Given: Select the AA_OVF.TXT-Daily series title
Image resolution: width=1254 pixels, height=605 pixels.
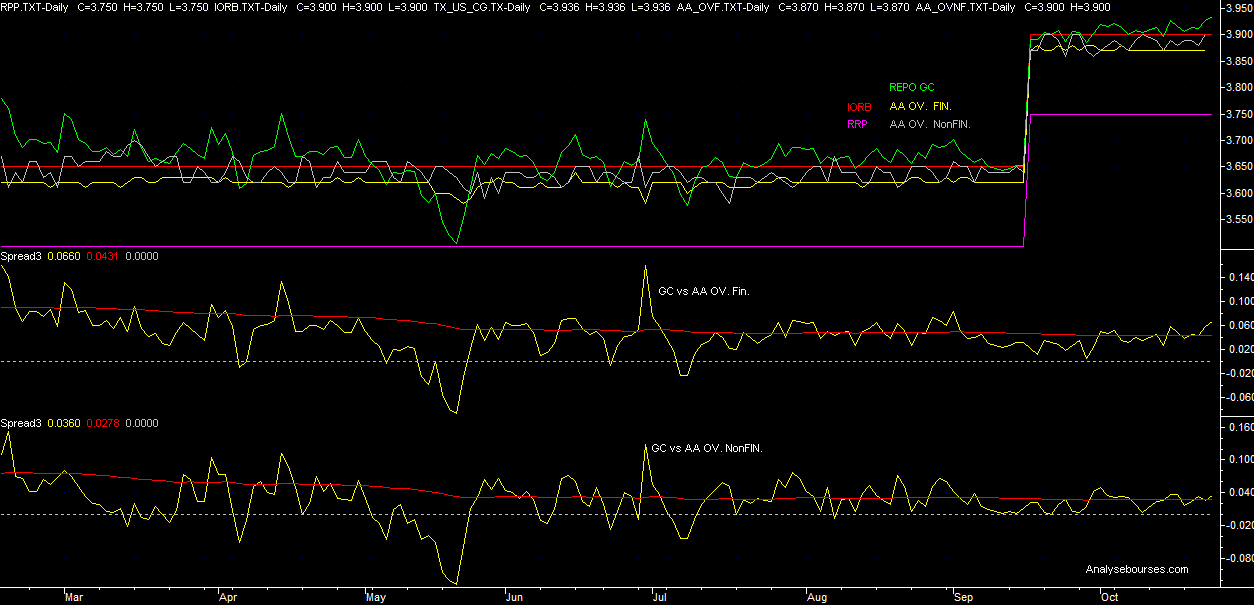Looking at the screenshot, I should pos(725,6).
